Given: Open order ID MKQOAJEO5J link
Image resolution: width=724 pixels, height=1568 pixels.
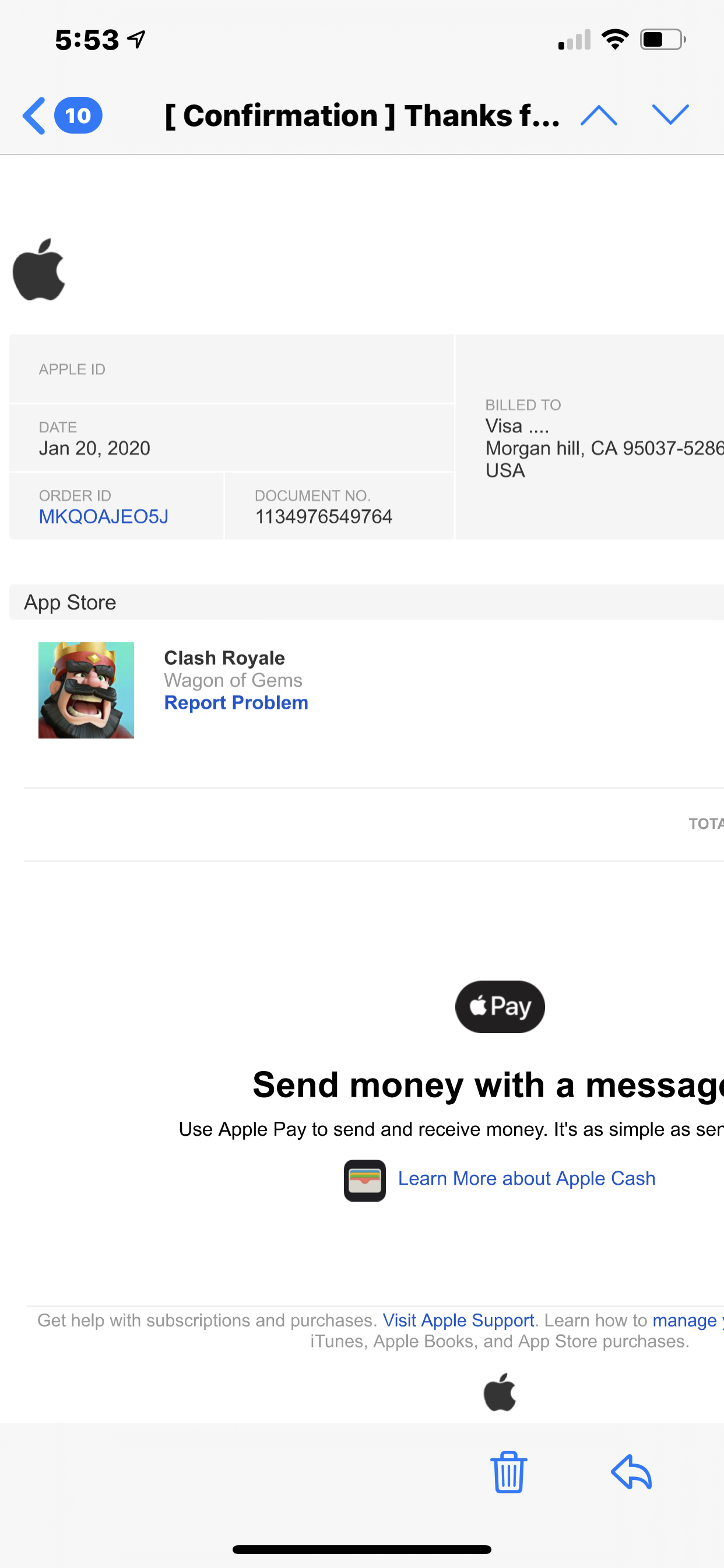Looking at the screenshot, I should [103, 516].
